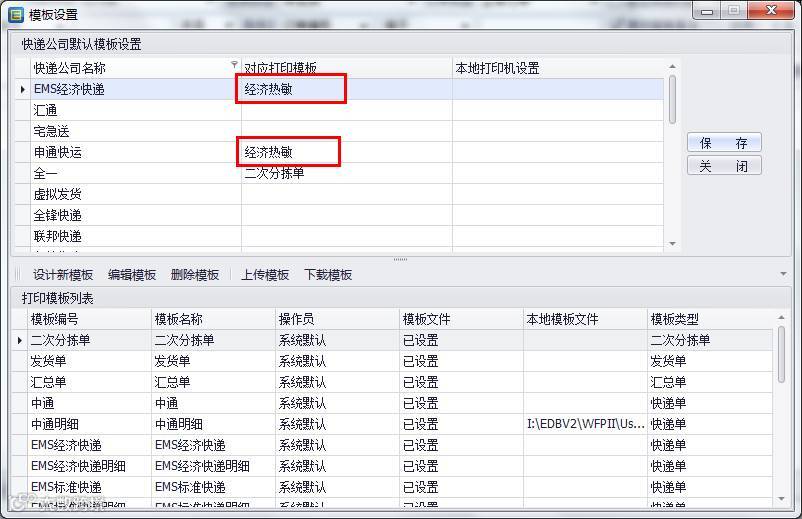Click the upper grid vertical scrollbar thumb
Viewport: 802px width, 519px height.
point(672,99)
